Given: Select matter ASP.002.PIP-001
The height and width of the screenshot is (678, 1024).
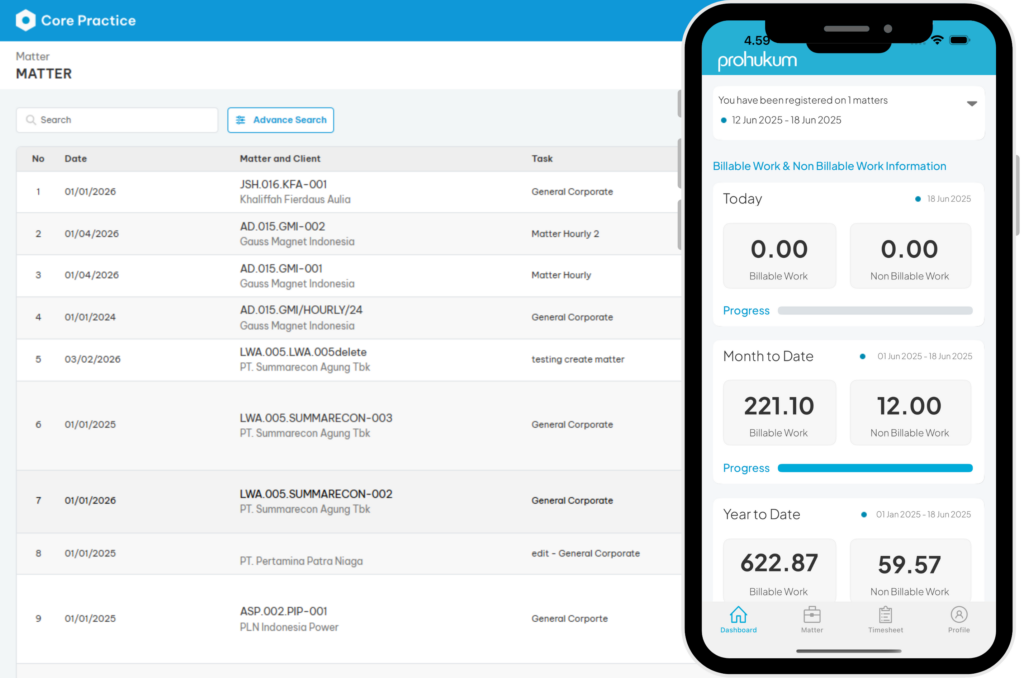Looking at the screenshot, I should 283,612.
